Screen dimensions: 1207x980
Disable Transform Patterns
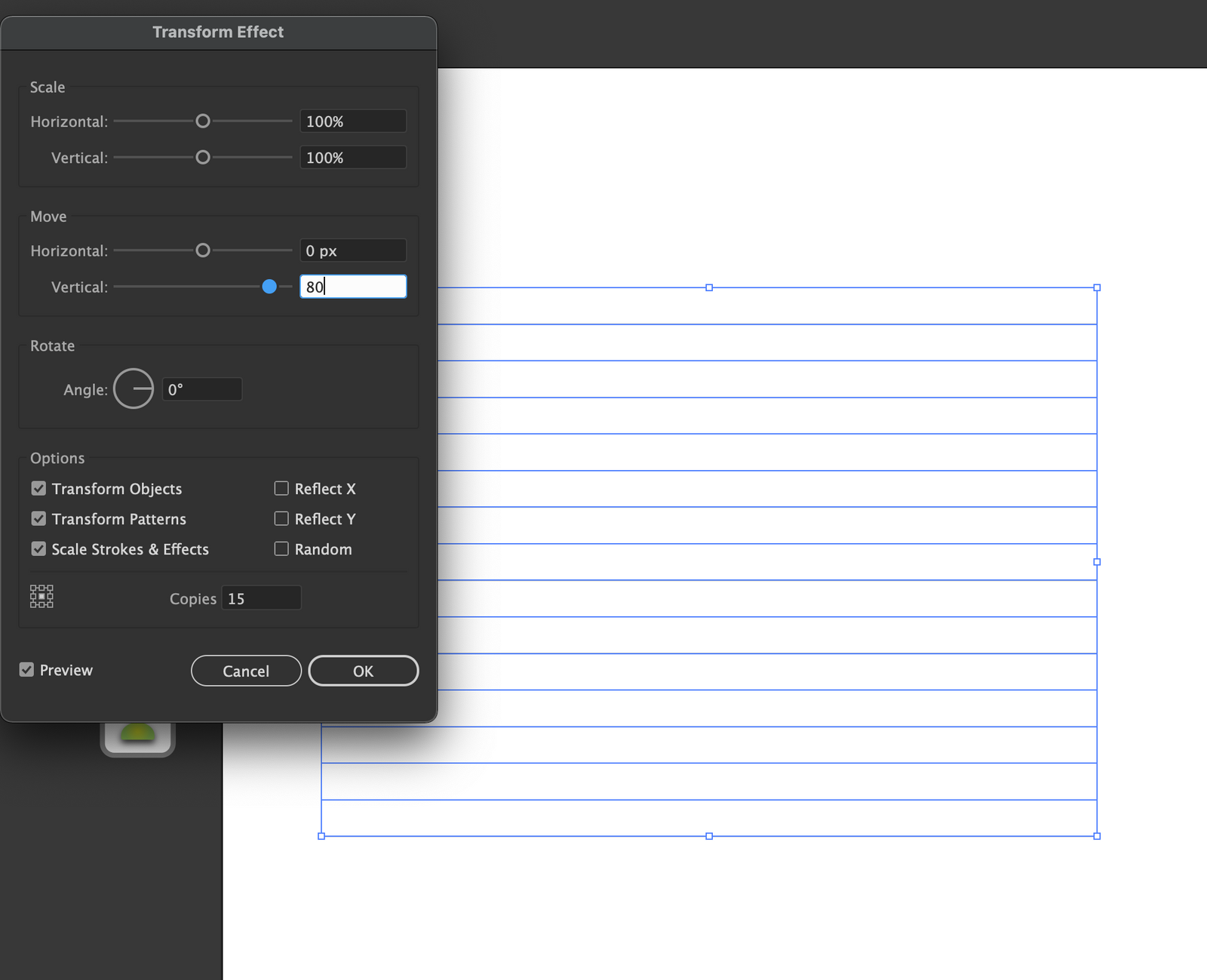(38, 518)
